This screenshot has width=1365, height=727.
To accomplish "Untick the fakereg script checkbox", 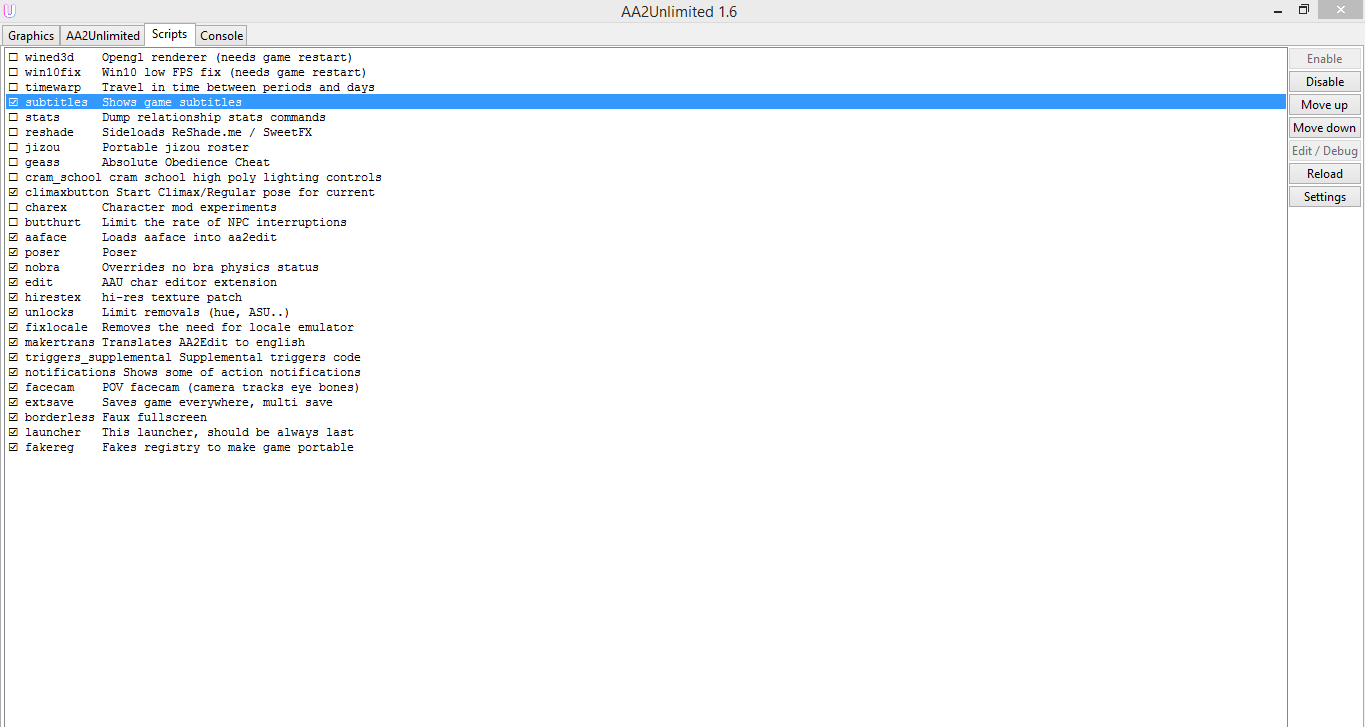I will pyautogui.click(x=13, y=447).
